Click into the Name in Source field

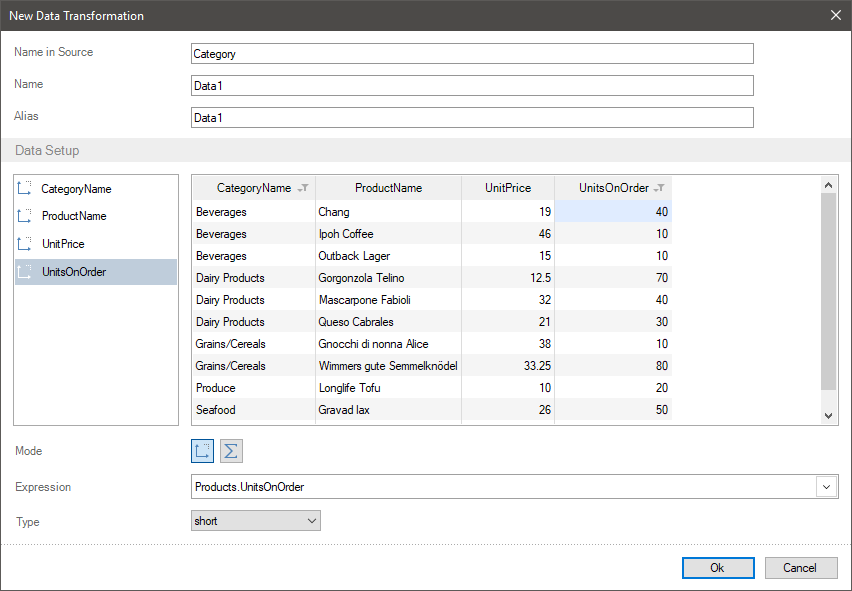(471, 54)
